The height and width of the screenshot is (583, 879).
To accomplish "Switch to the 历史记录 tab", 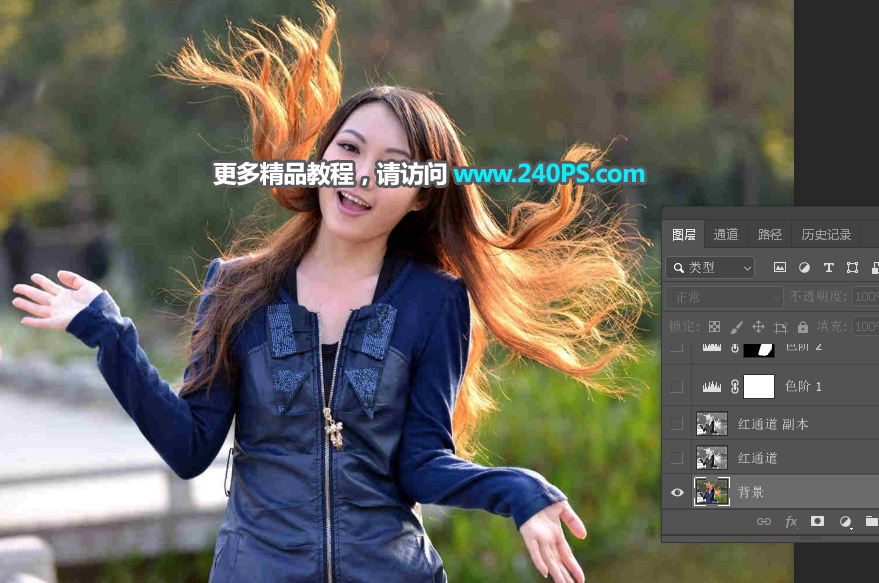I will point(826,234).
